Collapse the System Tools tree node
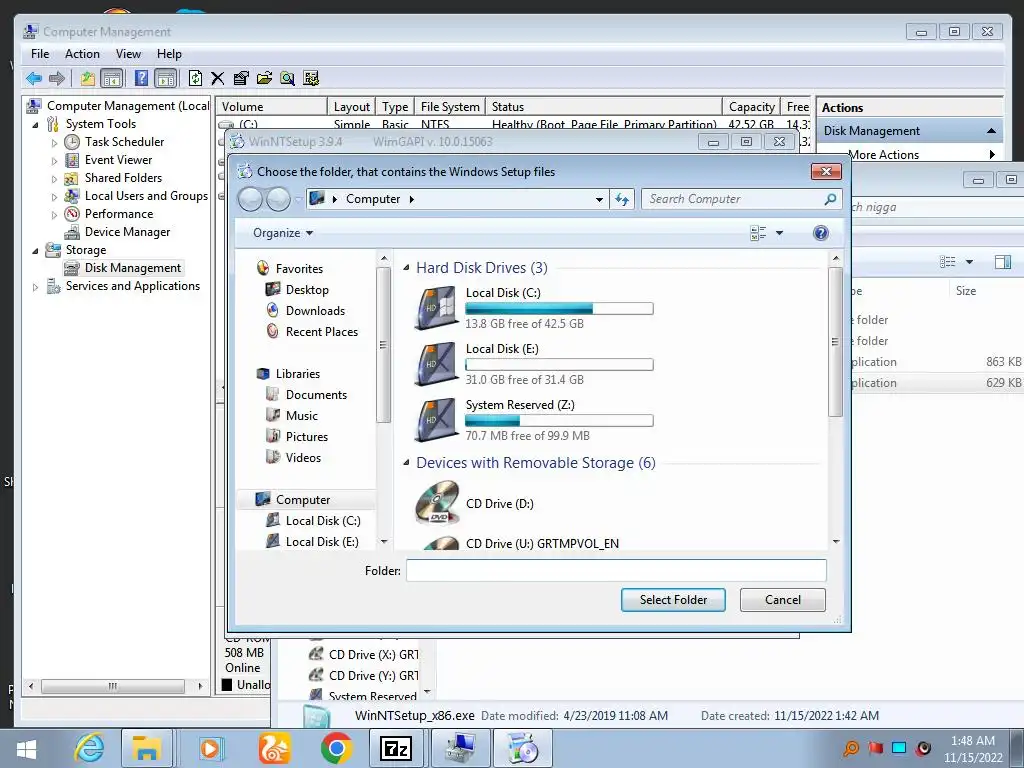The height and width of the screenshot is (768, 1024). (x=35, y=124)
